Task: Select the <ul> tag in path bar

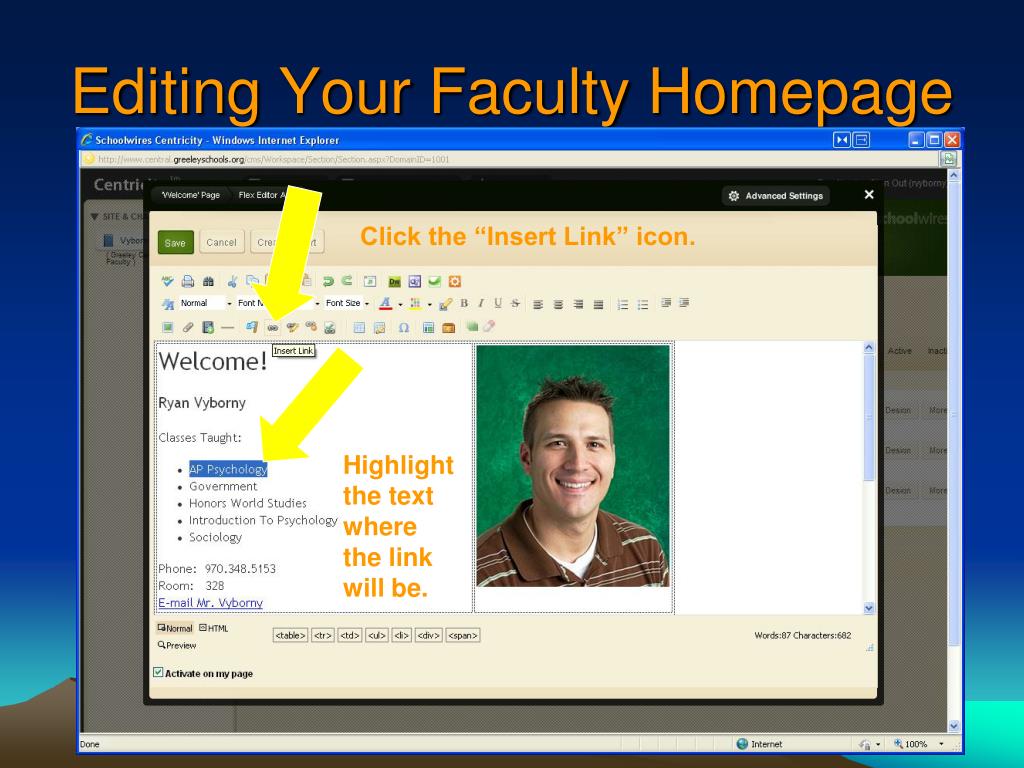Action: pos(377,635)
